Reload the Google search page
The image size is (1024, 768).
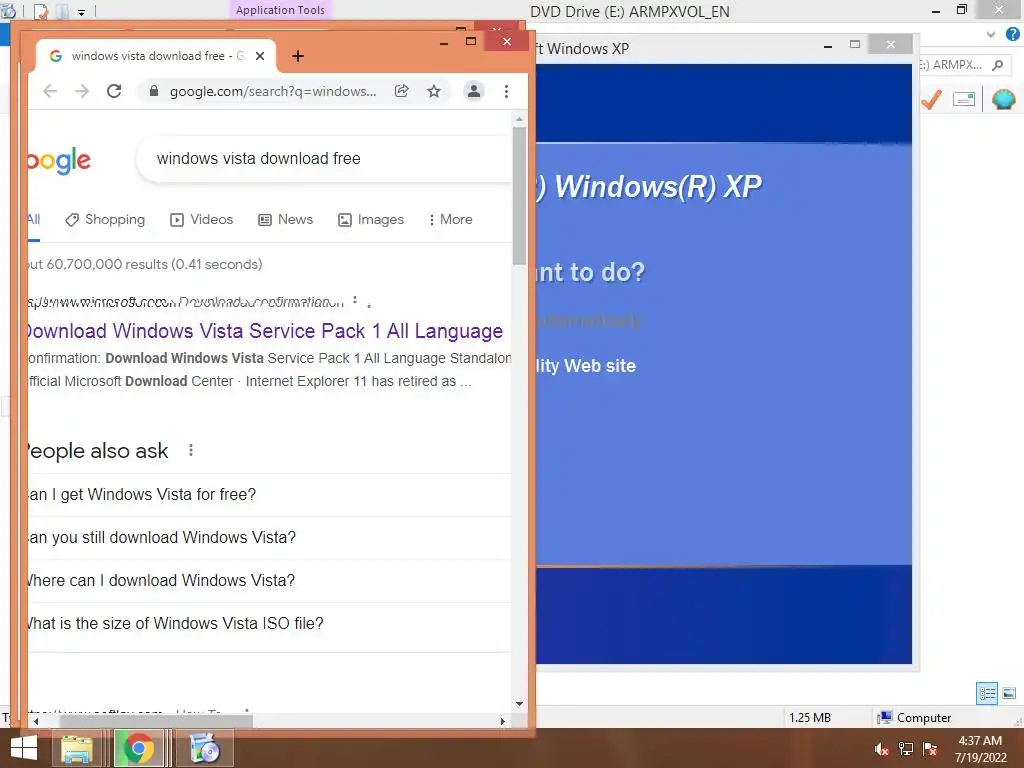pos(114,91)
